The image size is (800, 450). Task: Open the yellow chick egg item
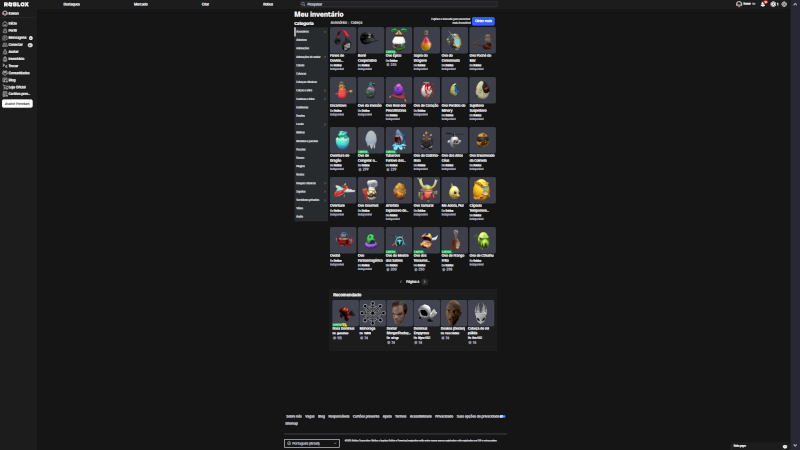click(454, 190)
